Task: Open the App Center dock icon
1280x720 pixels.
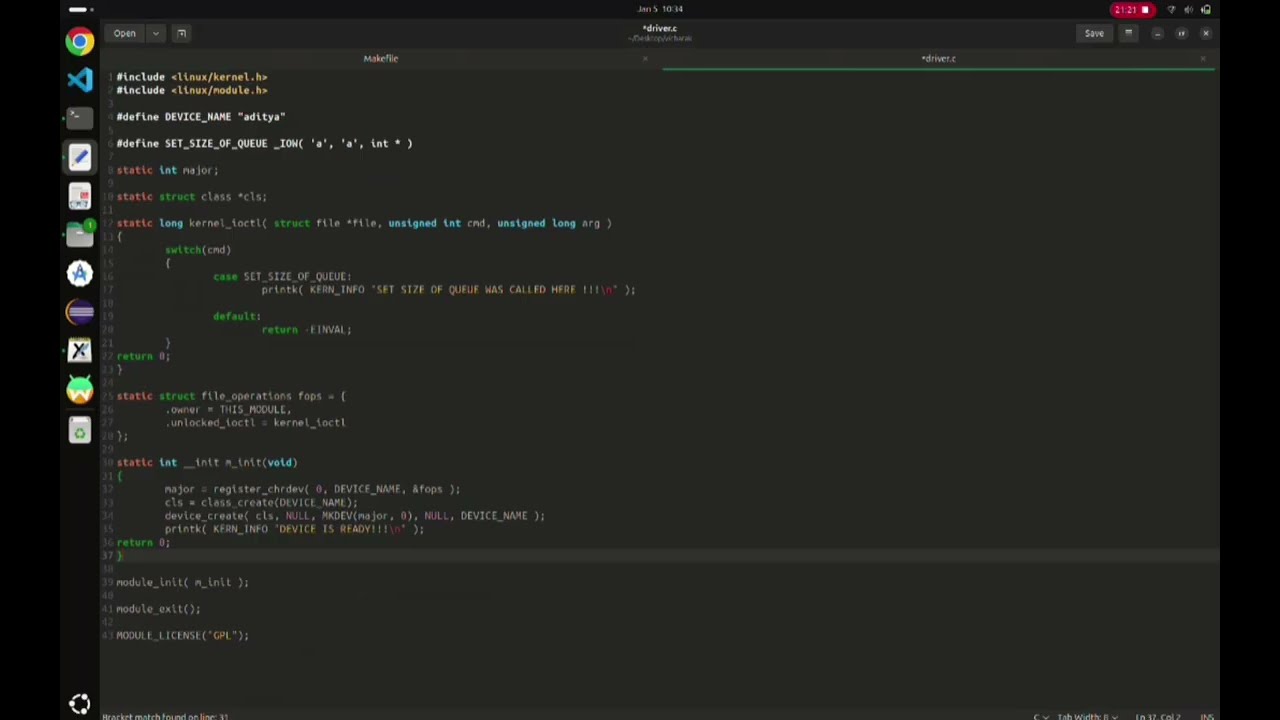Action: 80,273
